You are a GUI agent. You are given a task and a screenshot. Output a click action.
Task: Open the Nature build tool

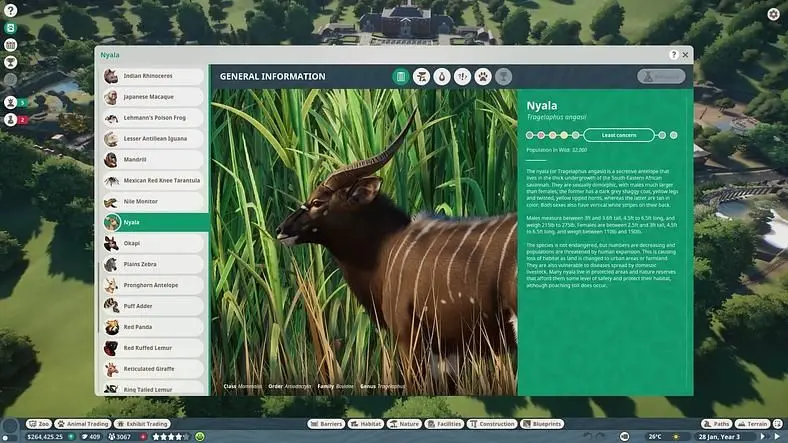click(x=405, y=424)
